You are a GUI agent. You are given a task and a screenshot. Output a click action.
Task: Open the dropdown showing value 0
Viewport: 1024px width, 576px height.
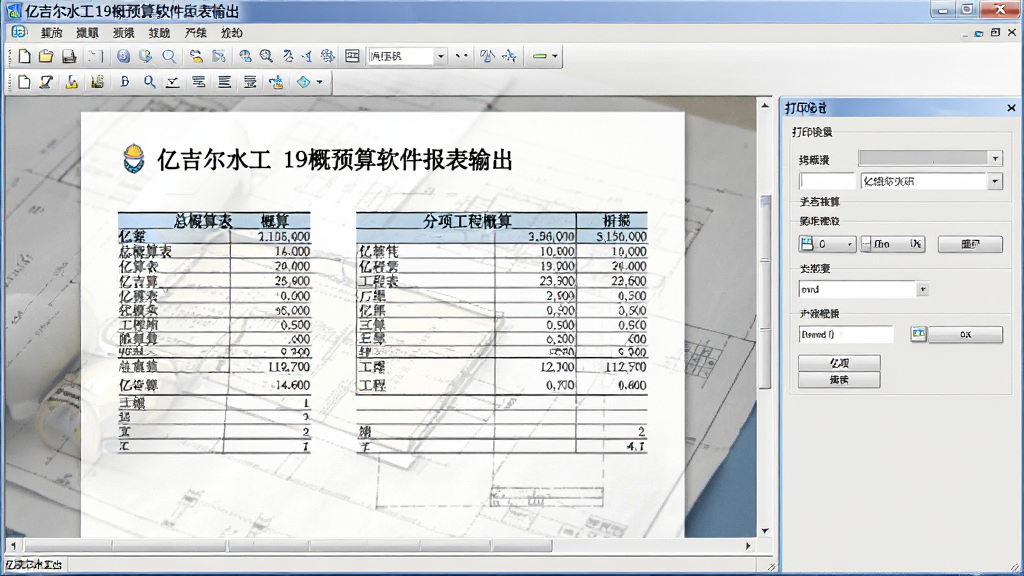[x=827, y=244]
